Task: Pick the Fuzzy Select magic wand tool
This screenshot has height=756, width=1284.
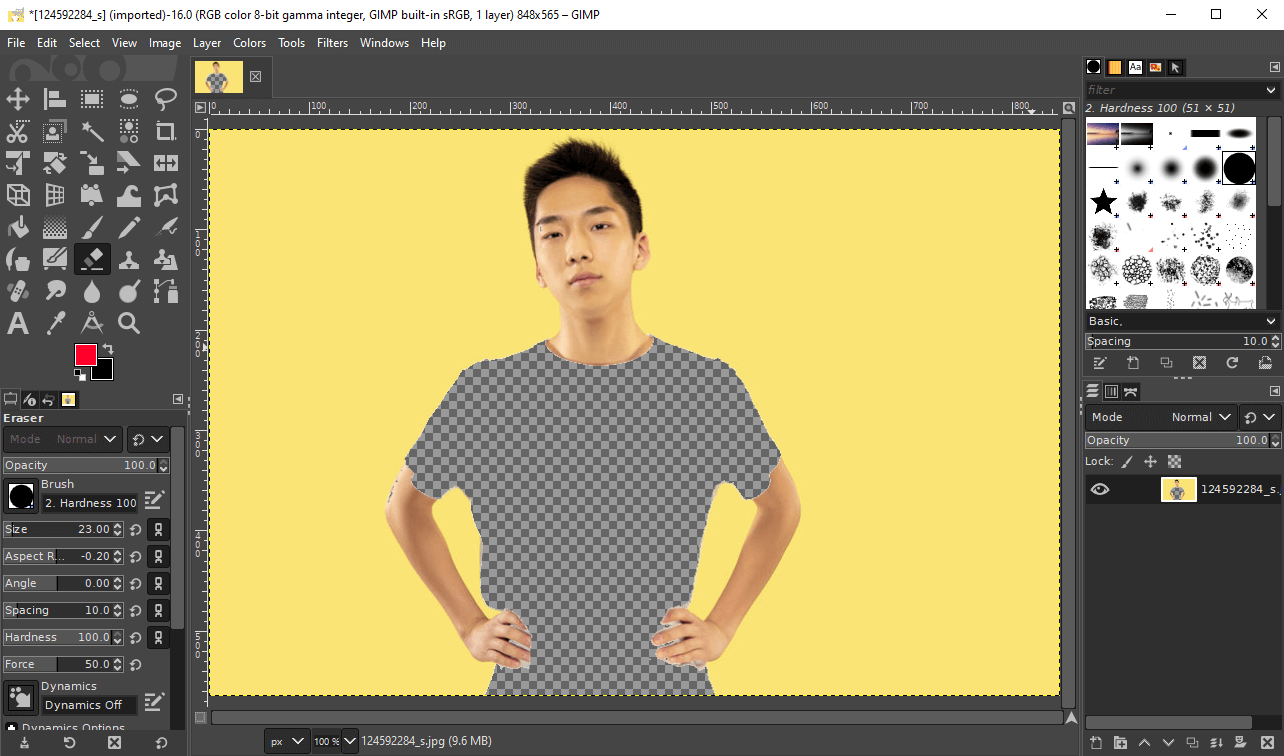Action: tap(92, 131)
